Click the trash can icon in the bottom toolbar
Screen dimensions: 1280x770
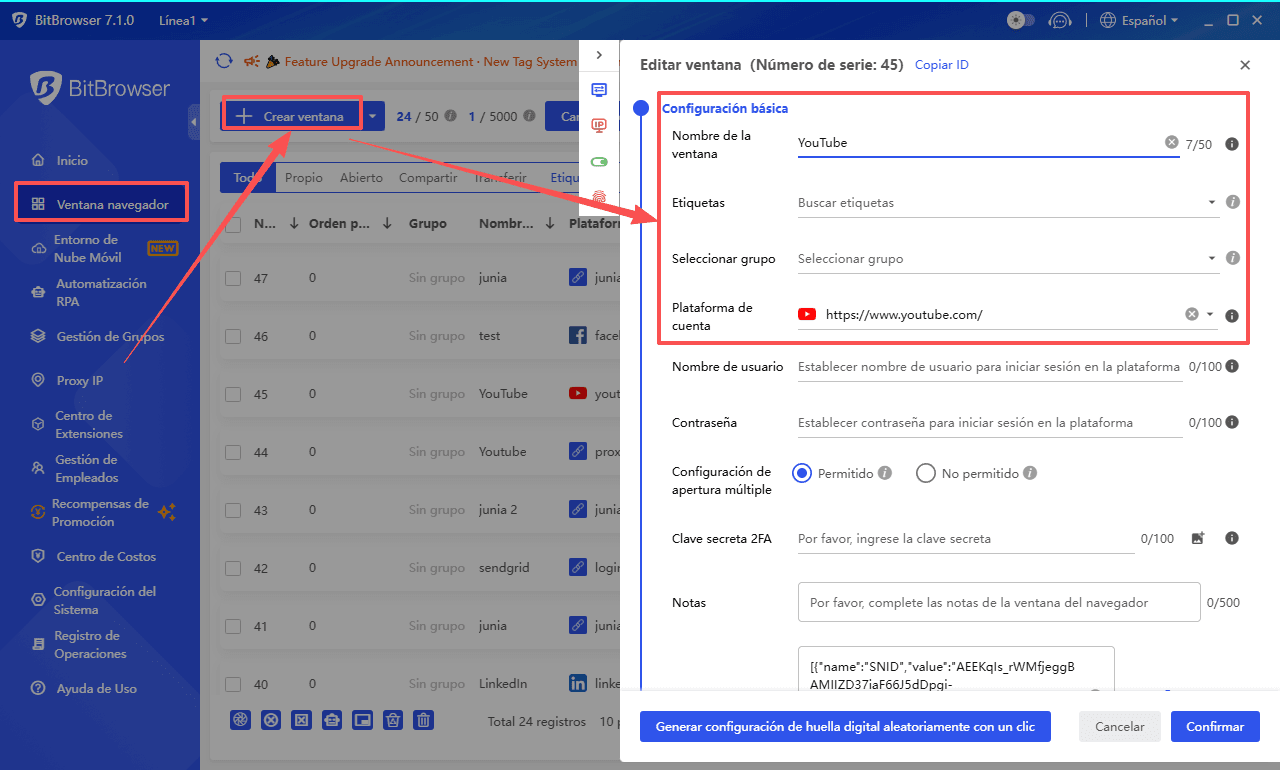point(424,720)
